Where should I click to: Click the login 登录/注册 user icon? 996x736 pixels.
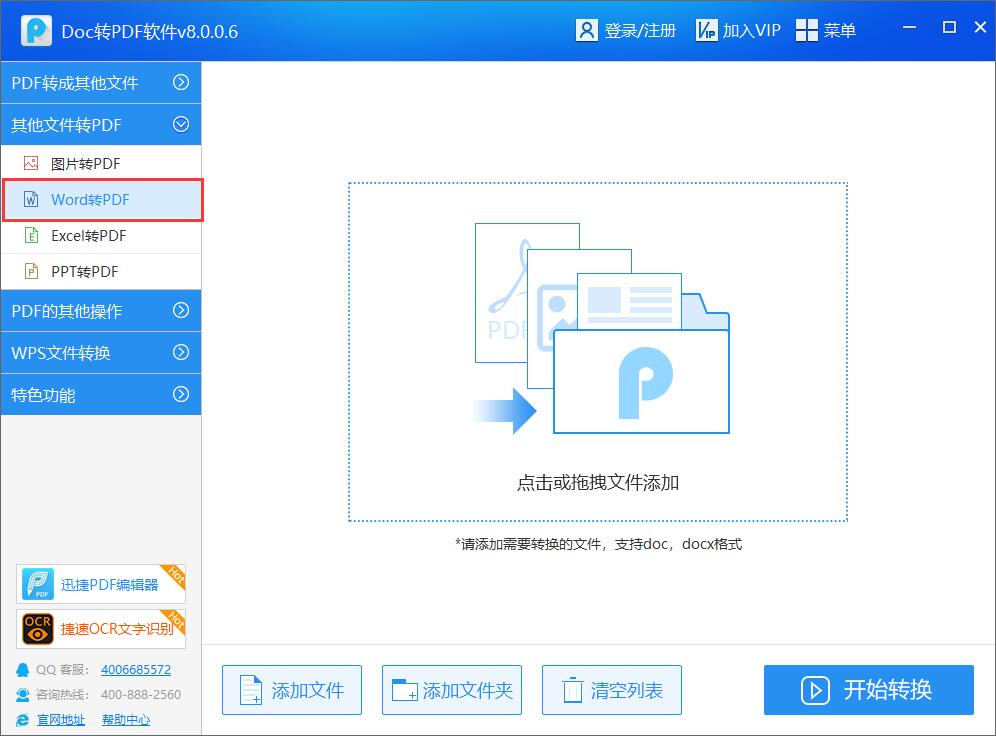point(586,29)
